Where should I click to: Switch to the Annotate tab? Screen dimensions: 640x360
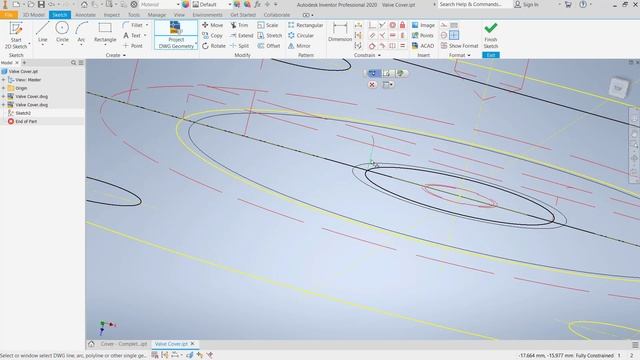[85, 15]
